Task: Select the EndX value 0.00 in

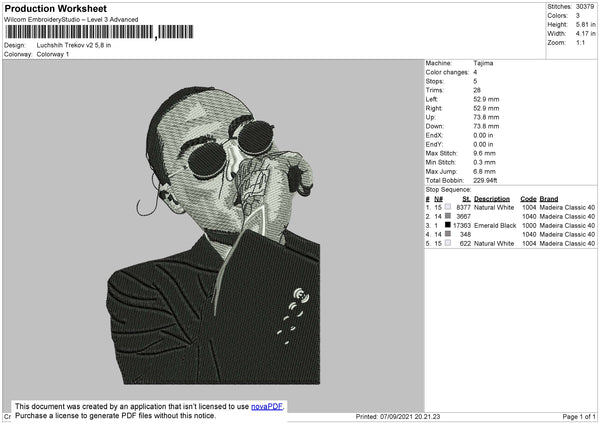Action: click(483, 135)
